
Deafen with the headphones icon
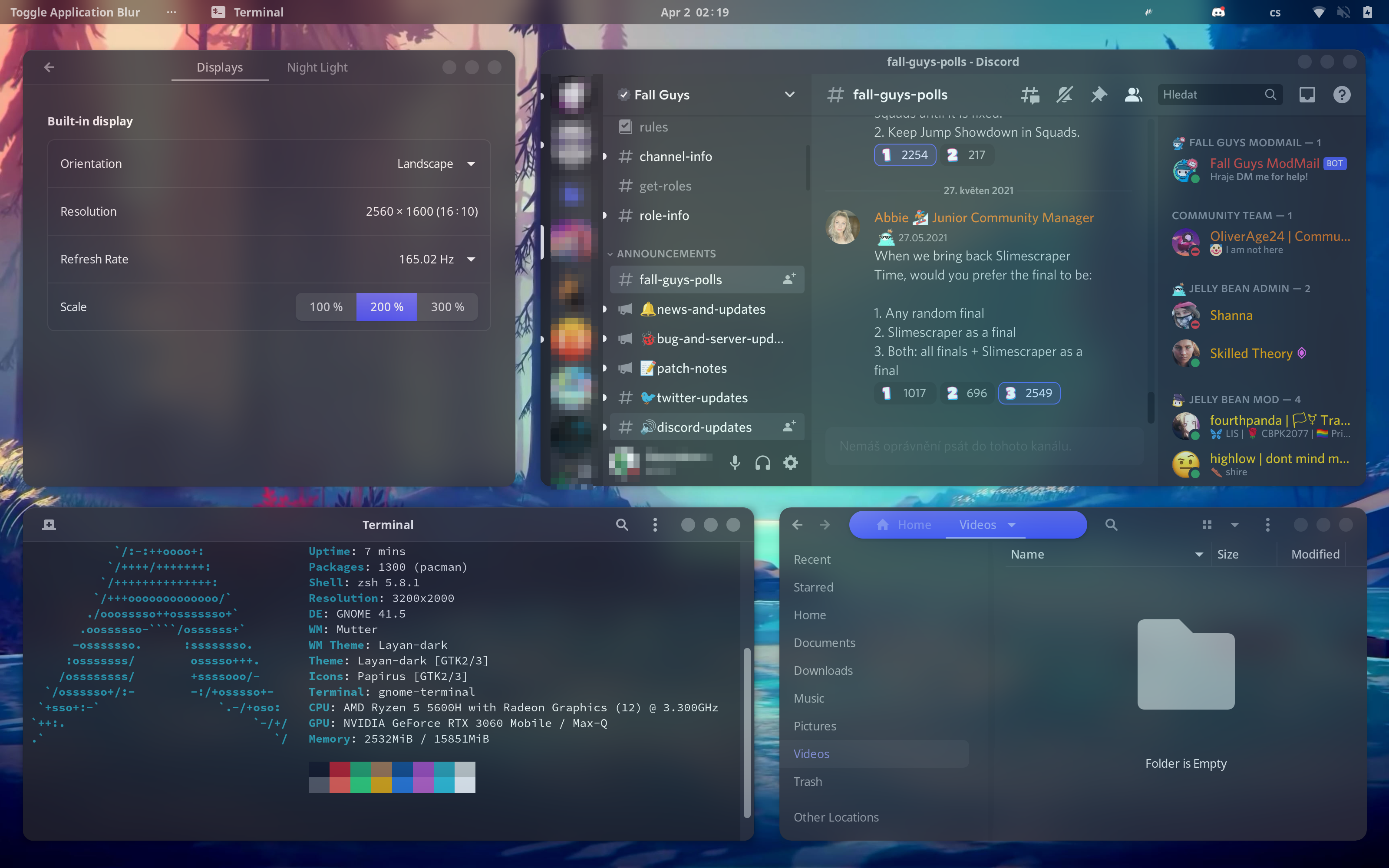(762, 463)
